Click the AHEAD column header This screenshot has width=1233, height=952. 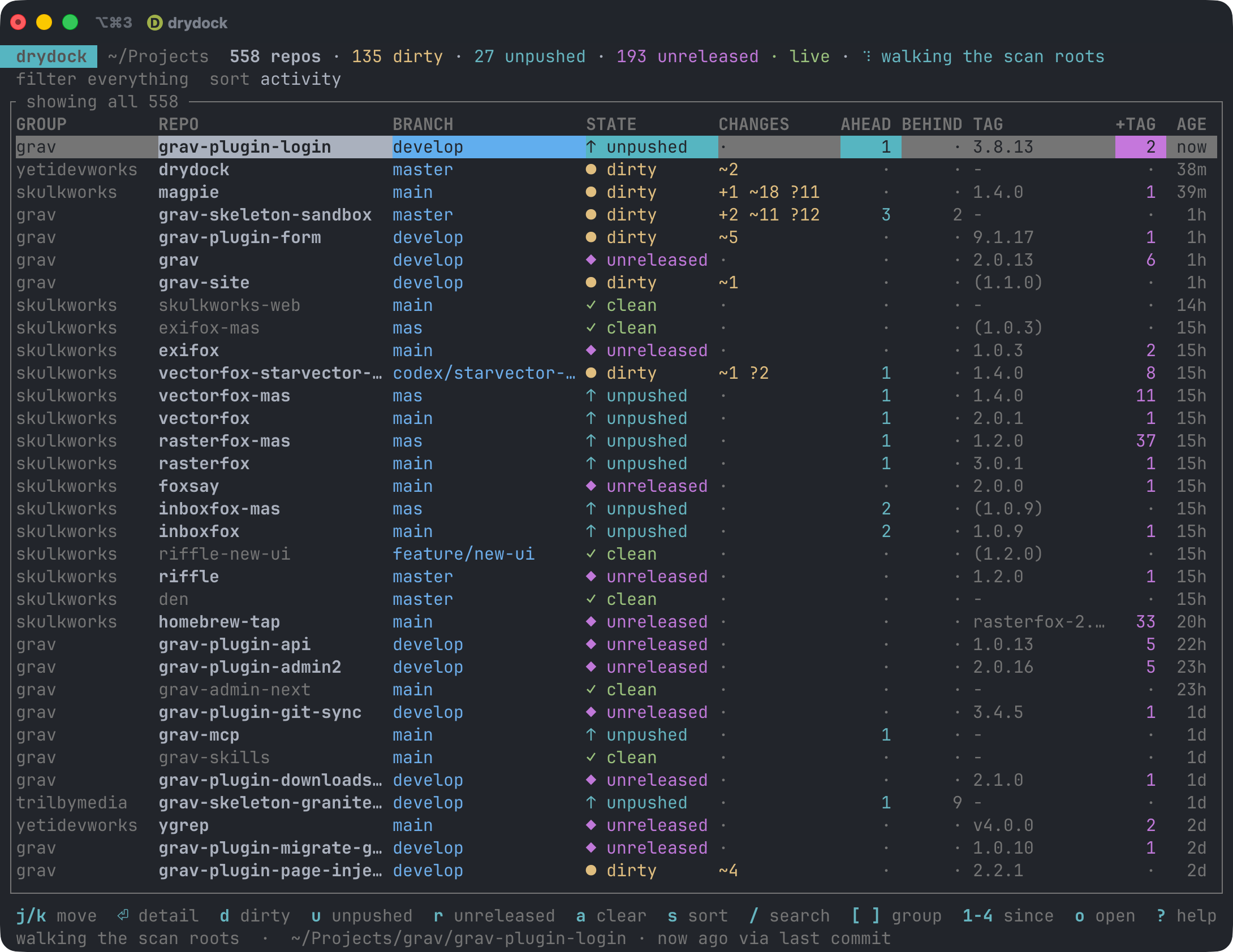point(866,124)
